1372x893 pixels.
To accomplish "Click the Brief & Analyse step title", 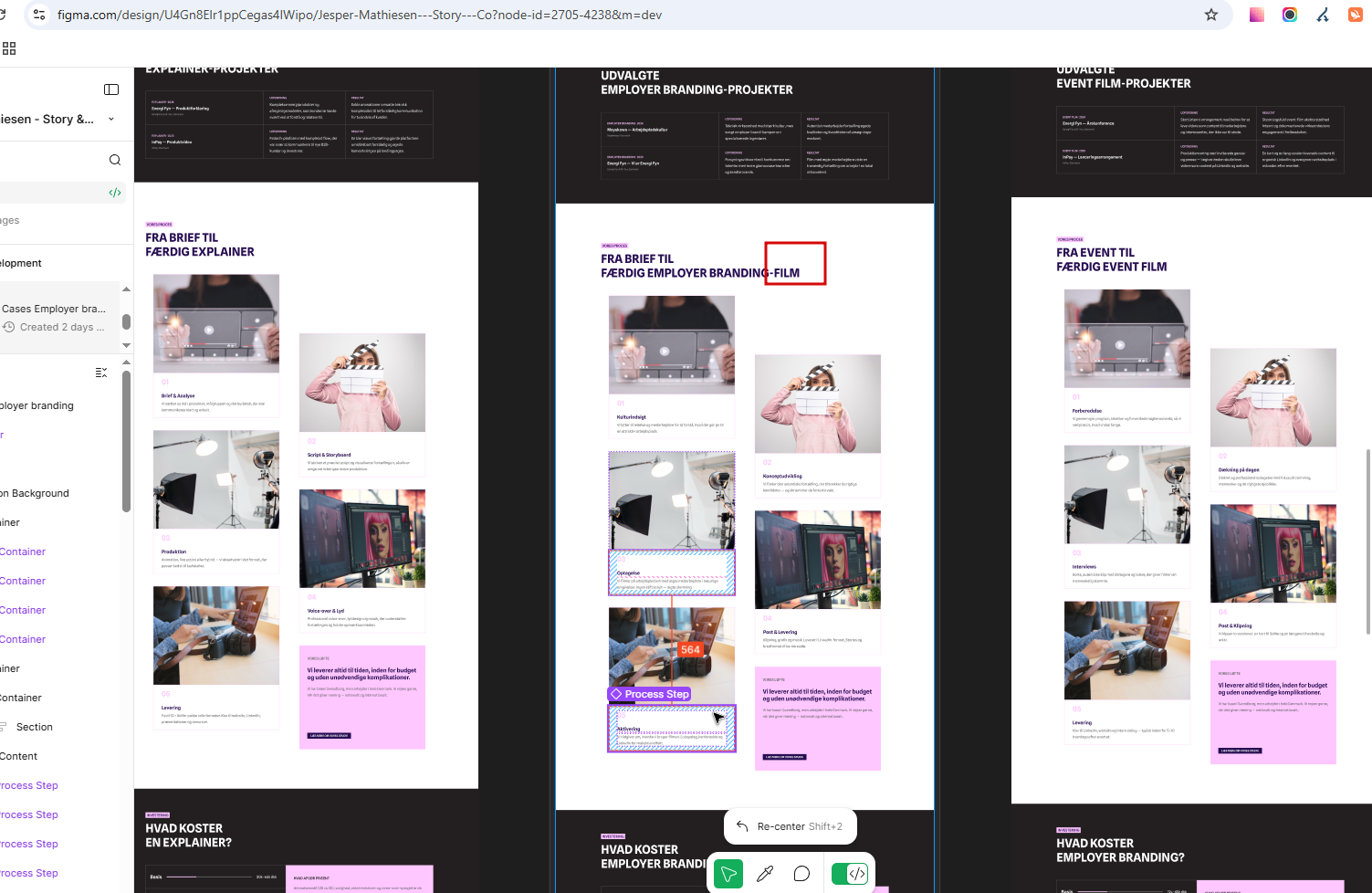I will (x=178, y=395).
